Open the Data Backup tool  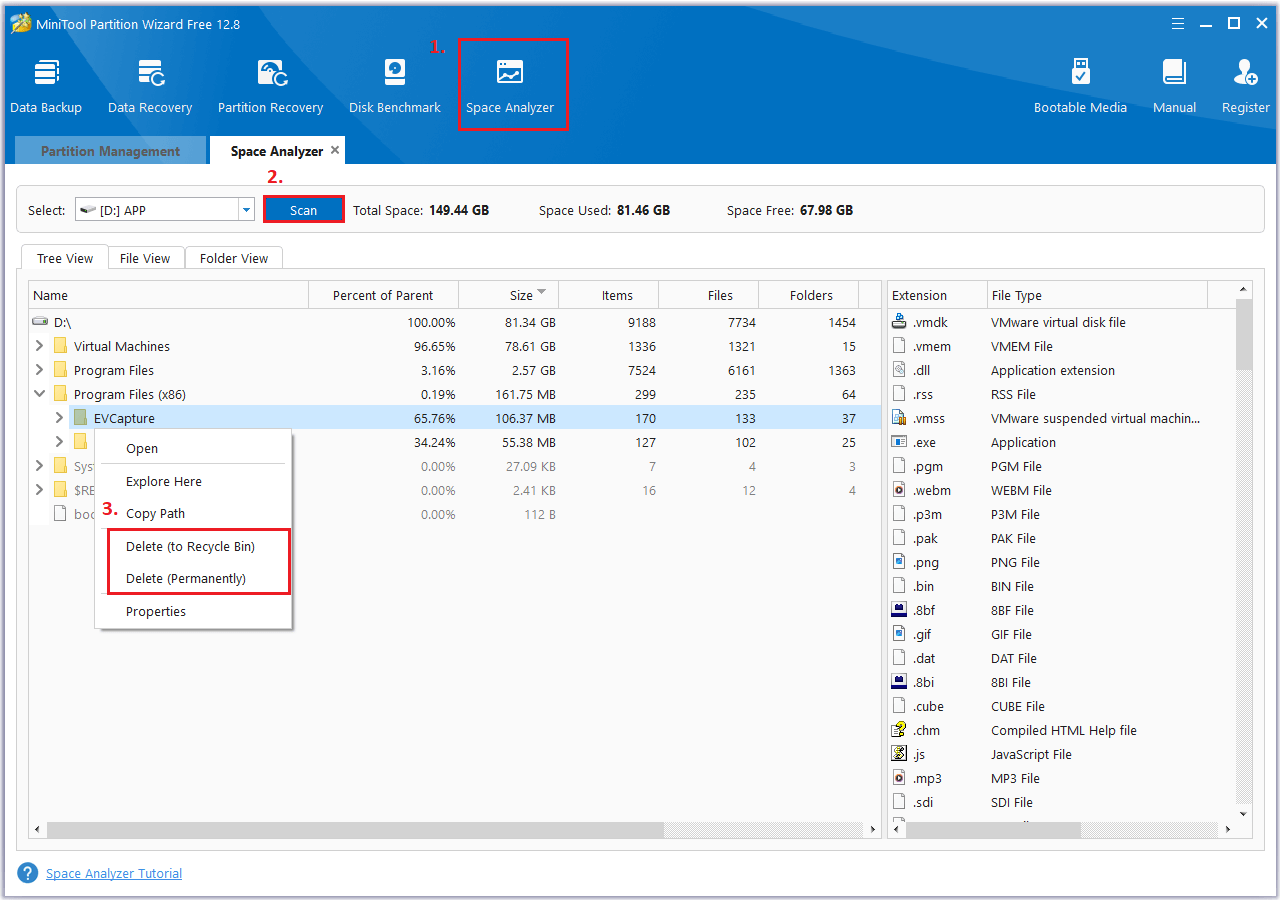point(46,84)
